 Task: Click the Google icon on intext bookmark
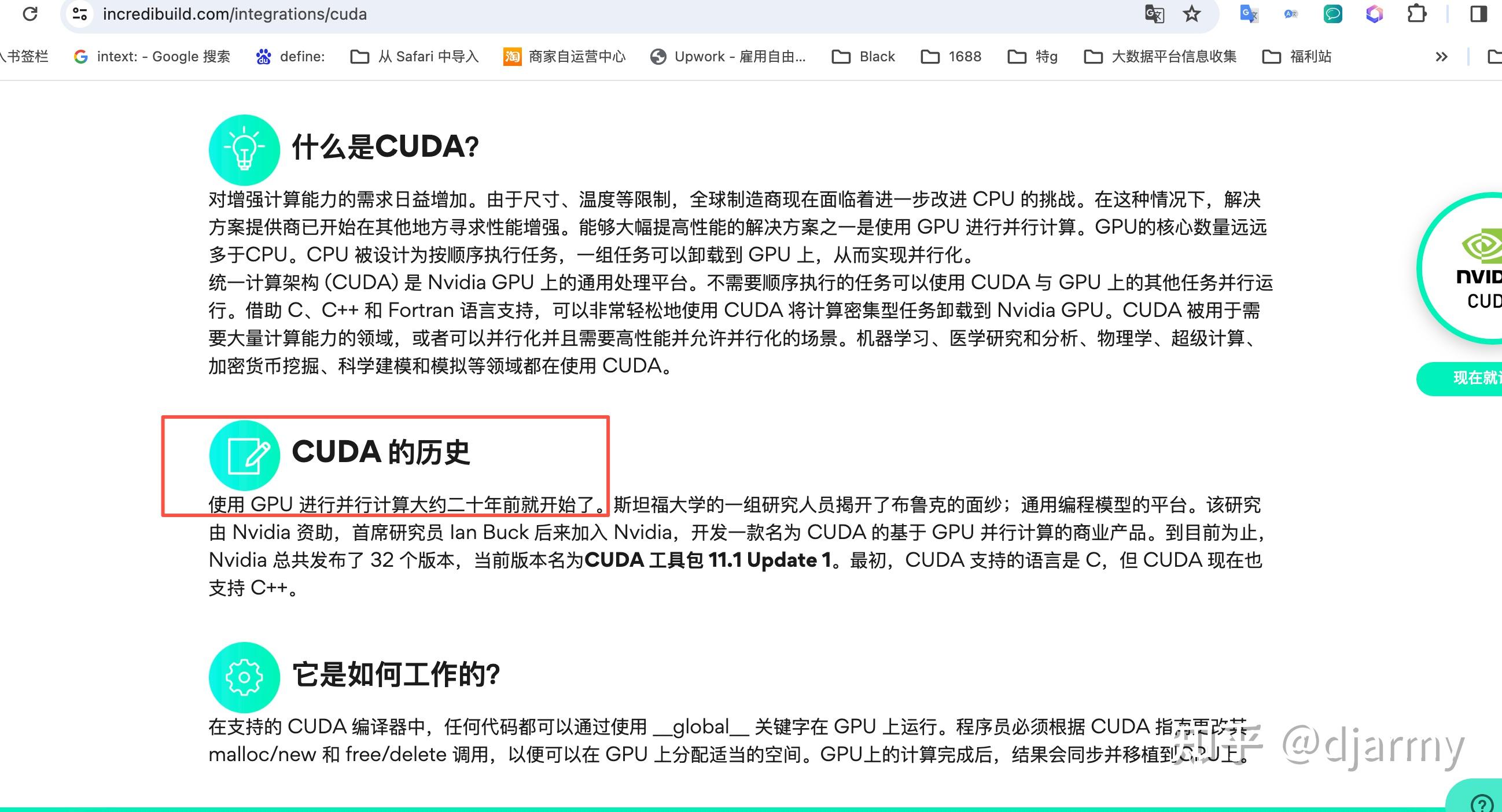81,57
